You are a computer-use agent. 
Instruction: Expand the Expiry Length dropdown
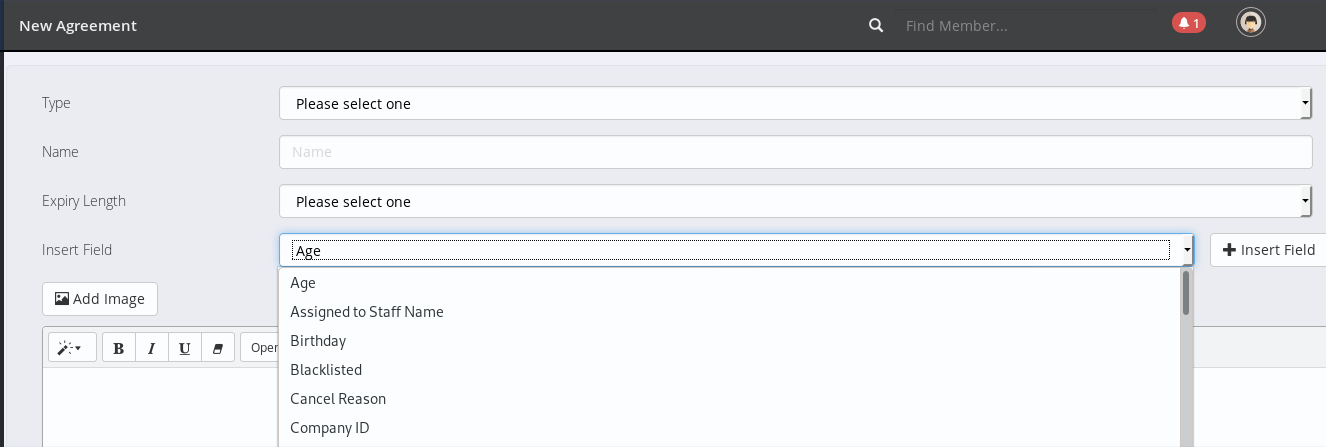point(795,201)
